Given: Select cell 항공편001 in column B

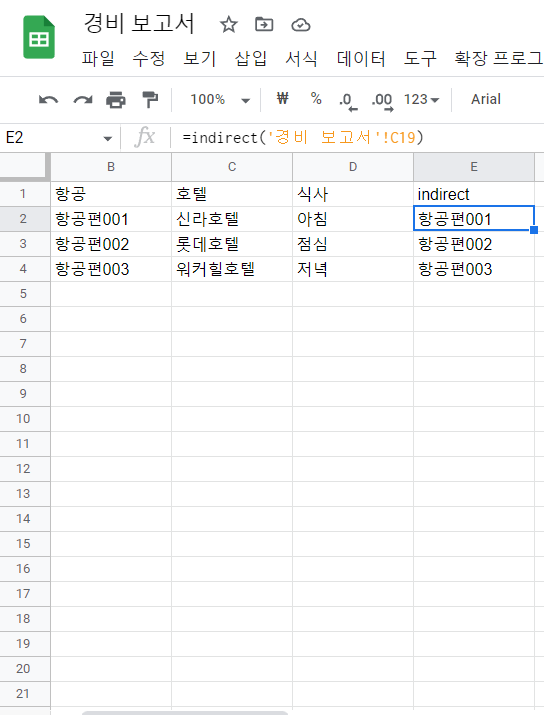Looking at the screenshot, I should click(111, 219).
